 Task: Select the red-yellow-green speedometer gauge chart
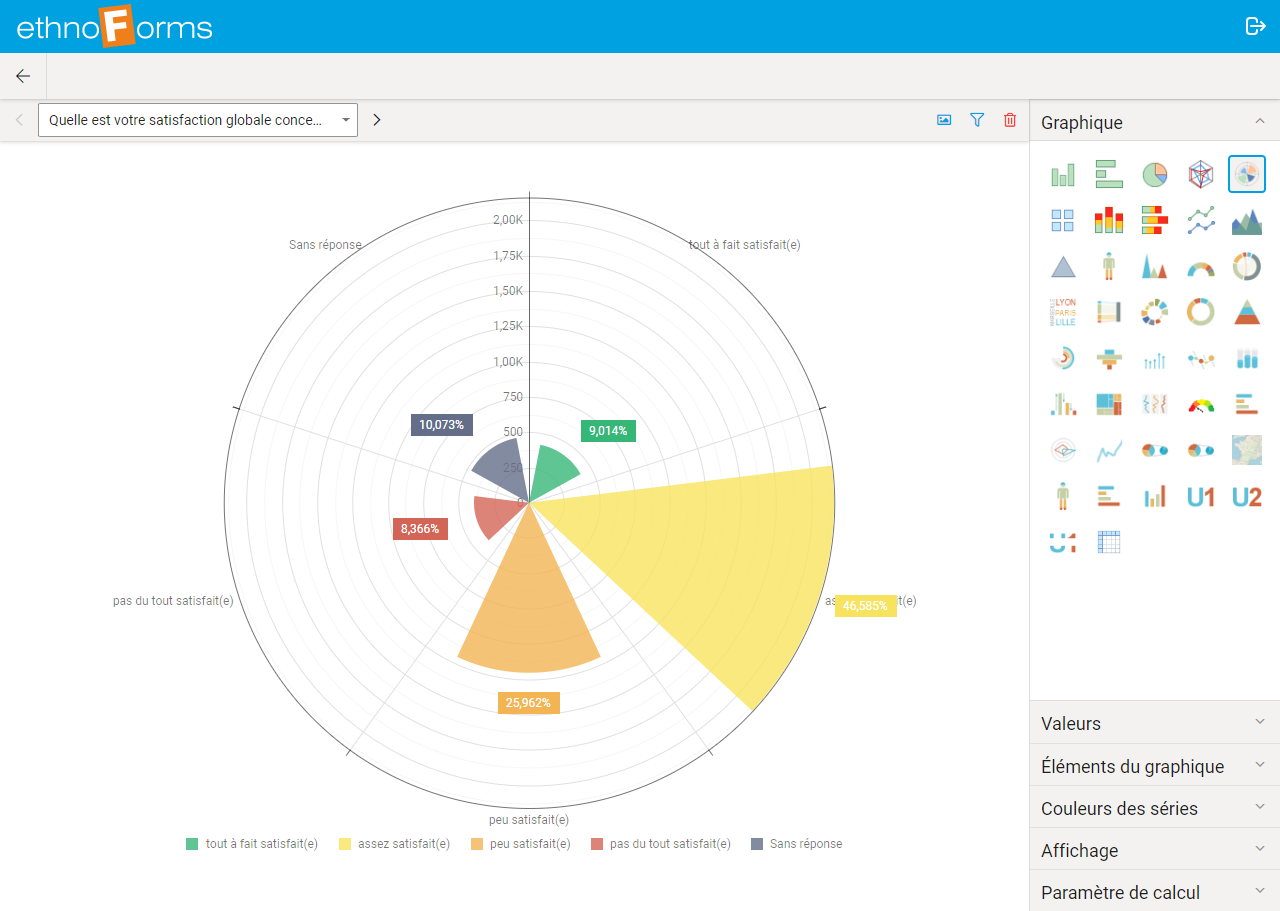[x=1201, y=404]
